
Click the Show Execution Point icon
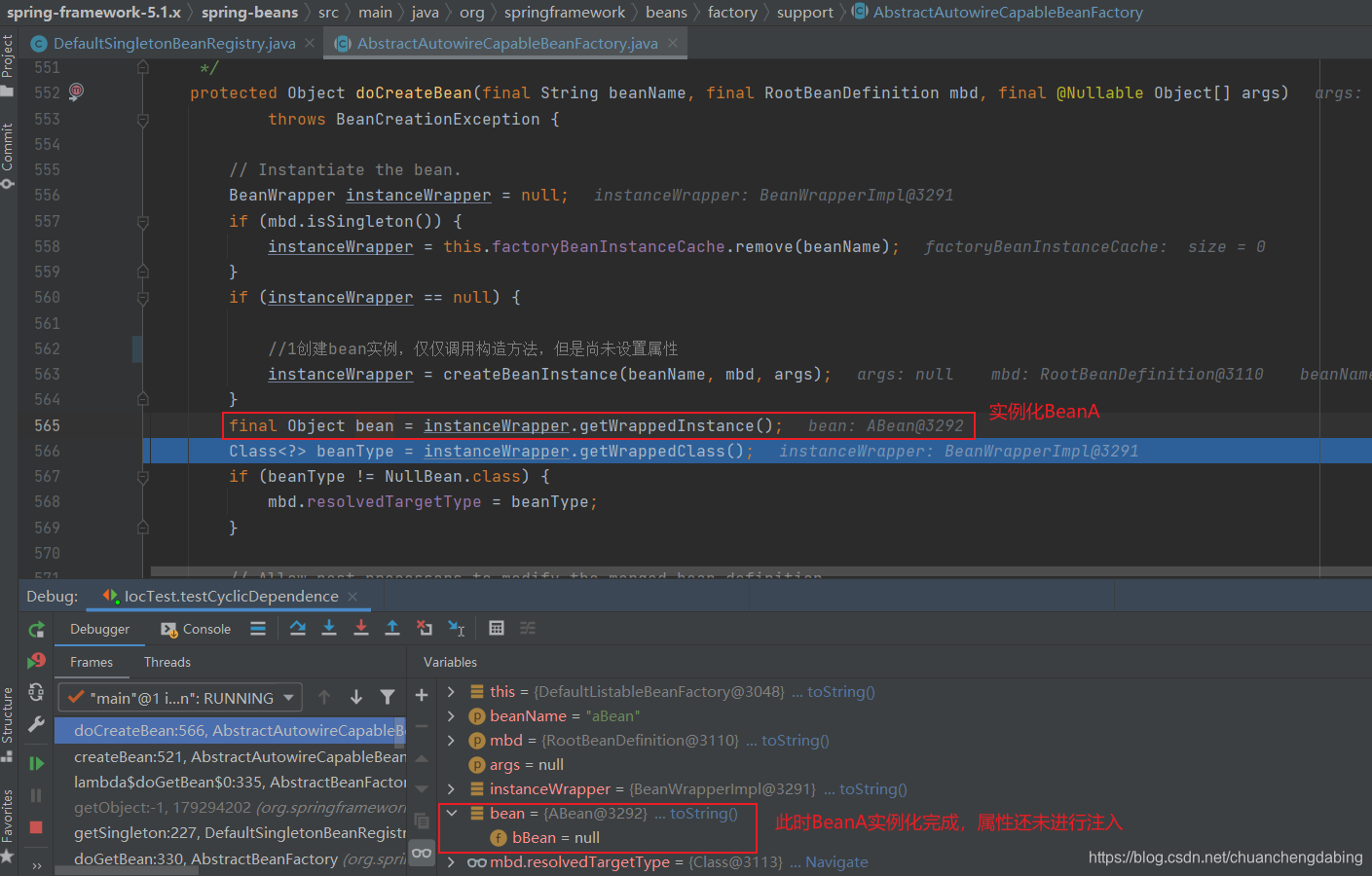(x=258, y=629)
